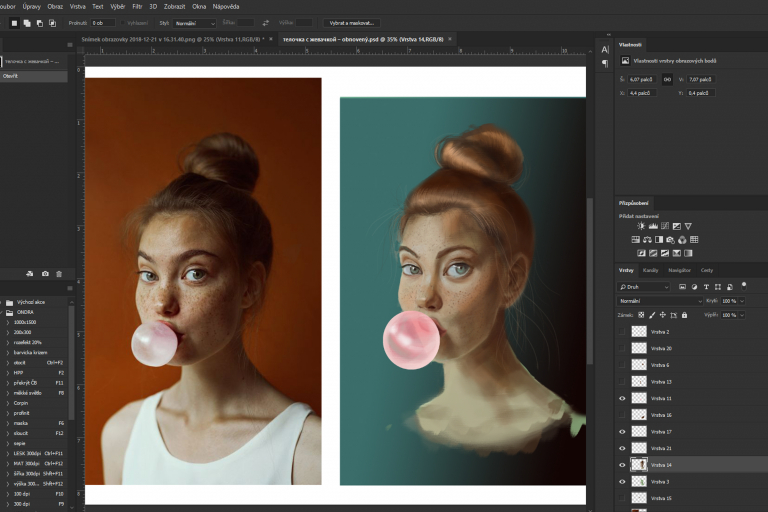Hide the Vrstva 14 layer
Viewport: 768px width, 512px height.
[x=622, y=465]
